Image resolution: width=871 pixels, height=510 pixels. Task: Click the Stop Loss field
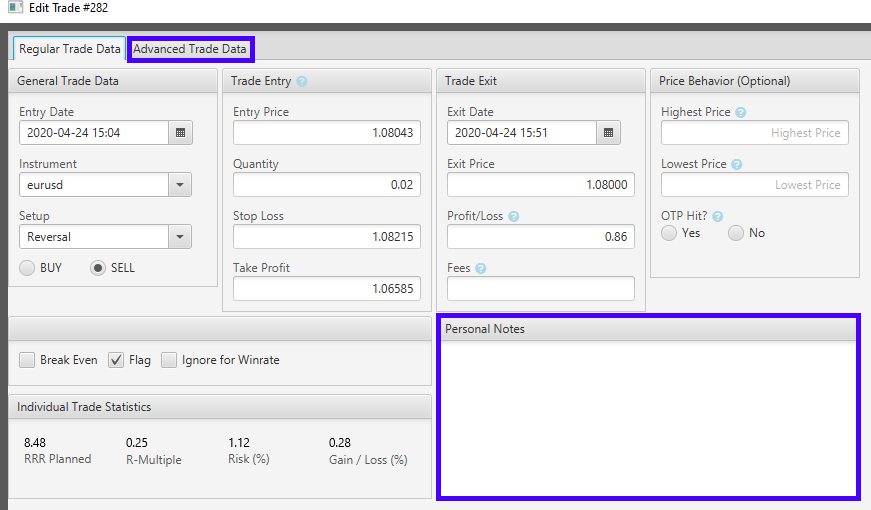coord(327,237)
